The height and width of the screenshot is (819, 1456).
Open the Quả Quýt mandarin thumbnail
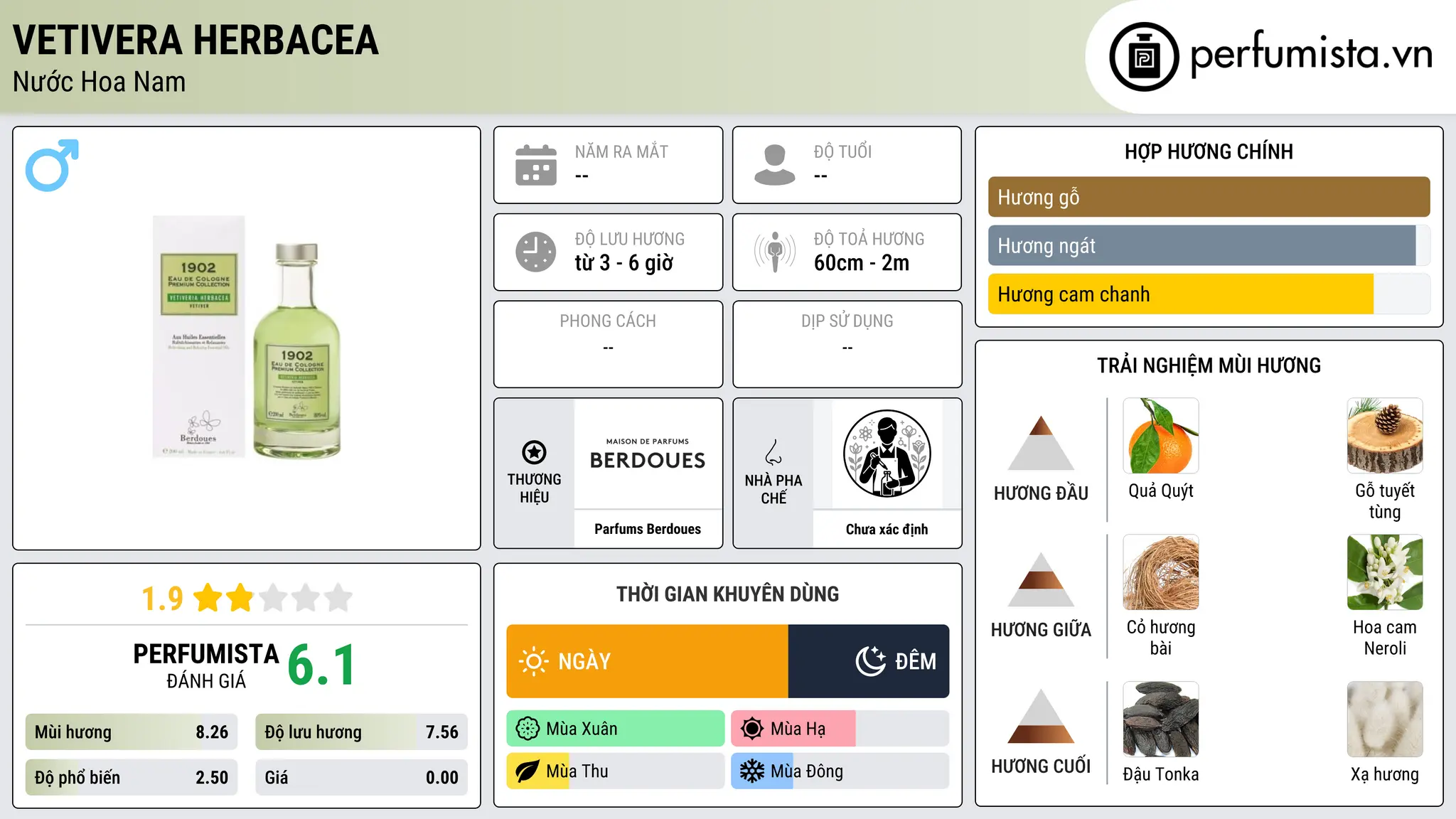(x=1161, y=436)
